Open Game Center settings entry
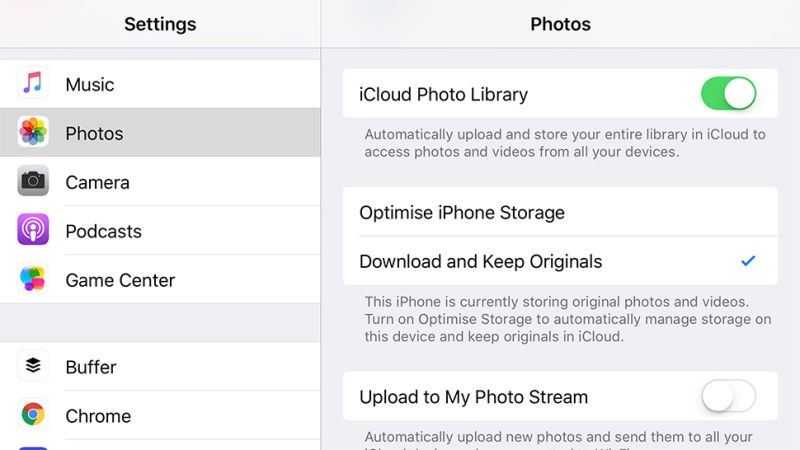The width and height of the screenshot is (800, 450). tap(120, 280)
